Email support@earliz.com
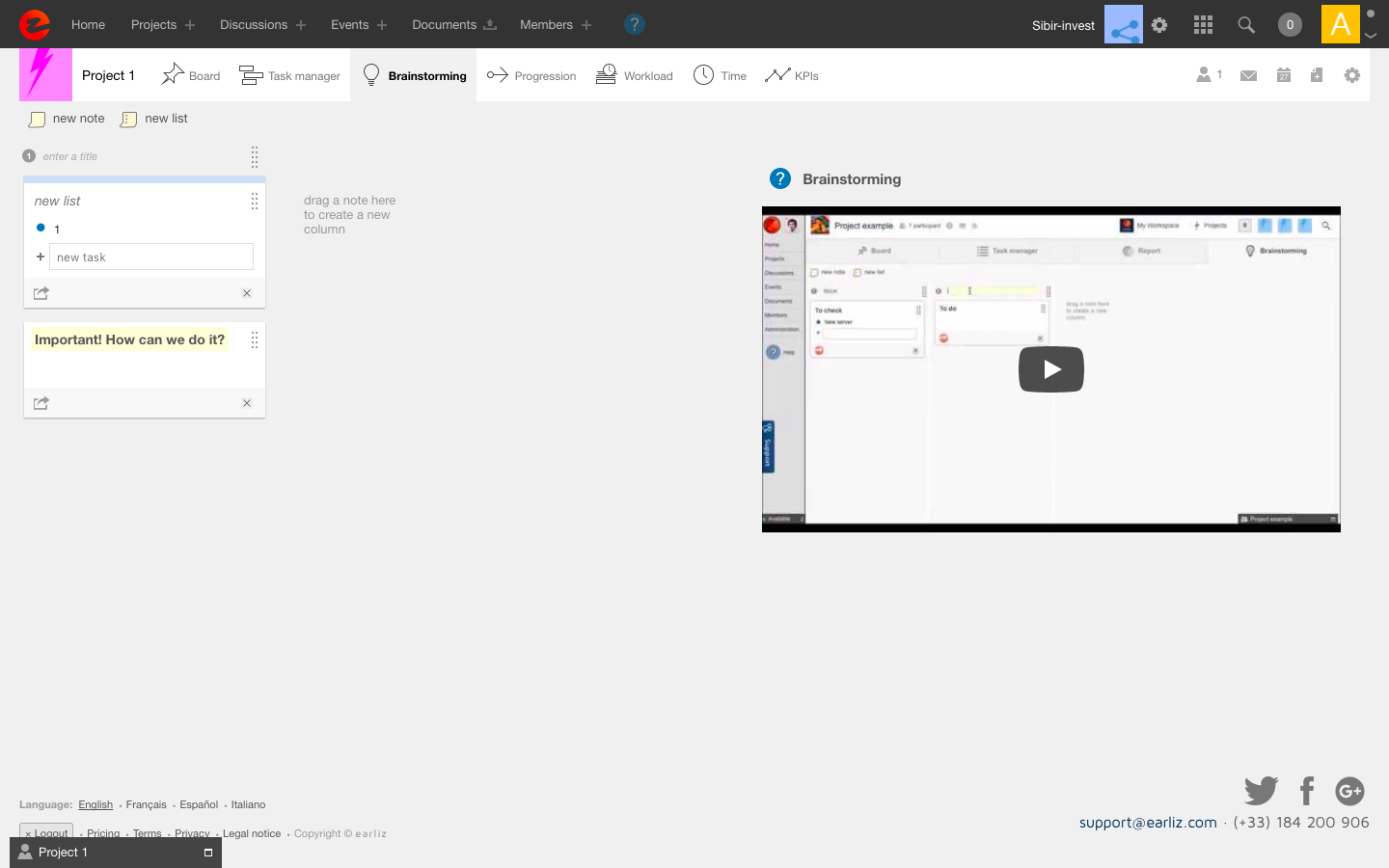1389x868 pixels. click(x=1148, y=823)
